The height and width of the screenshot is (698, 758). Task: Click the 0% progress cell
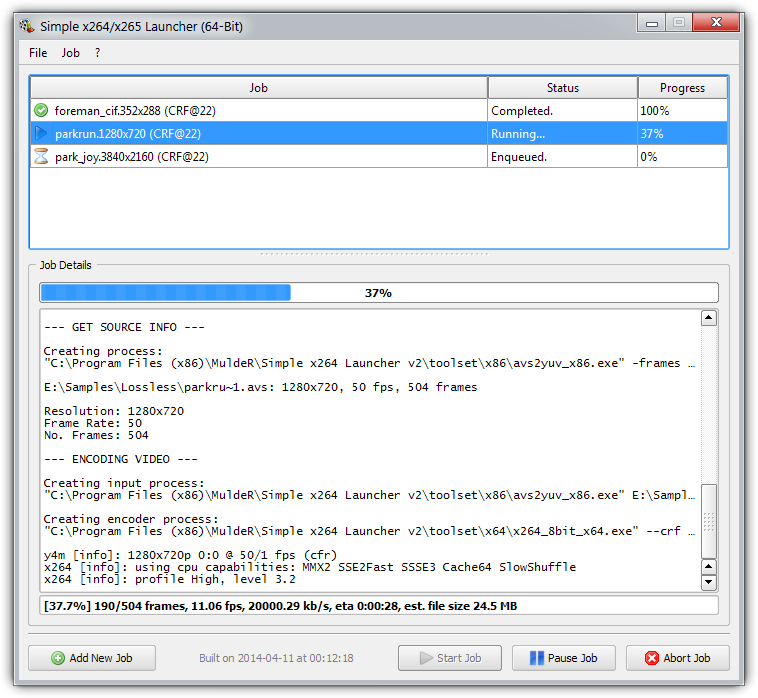pos(683,157)
